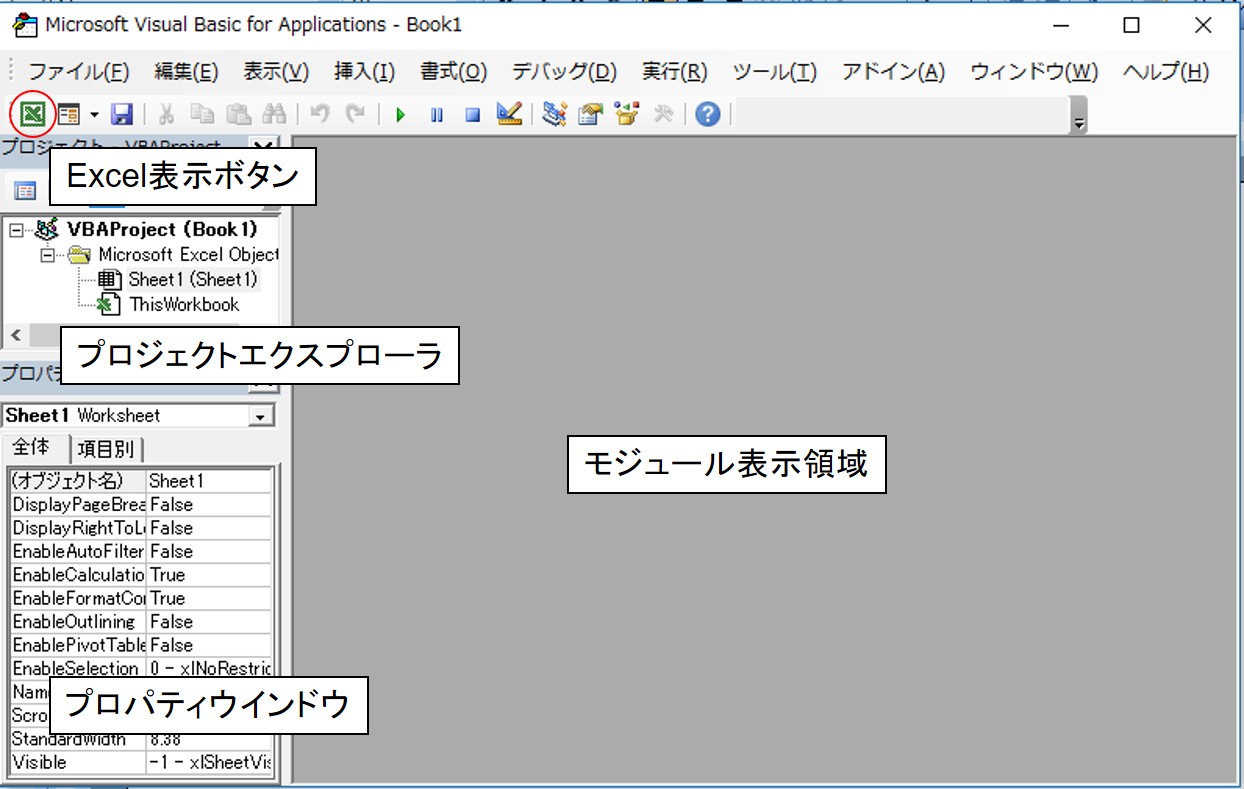Open the dropdown arrow beside Insert UserForm
The height and width of the screenshot is (789, 1244).
[94, 115]
